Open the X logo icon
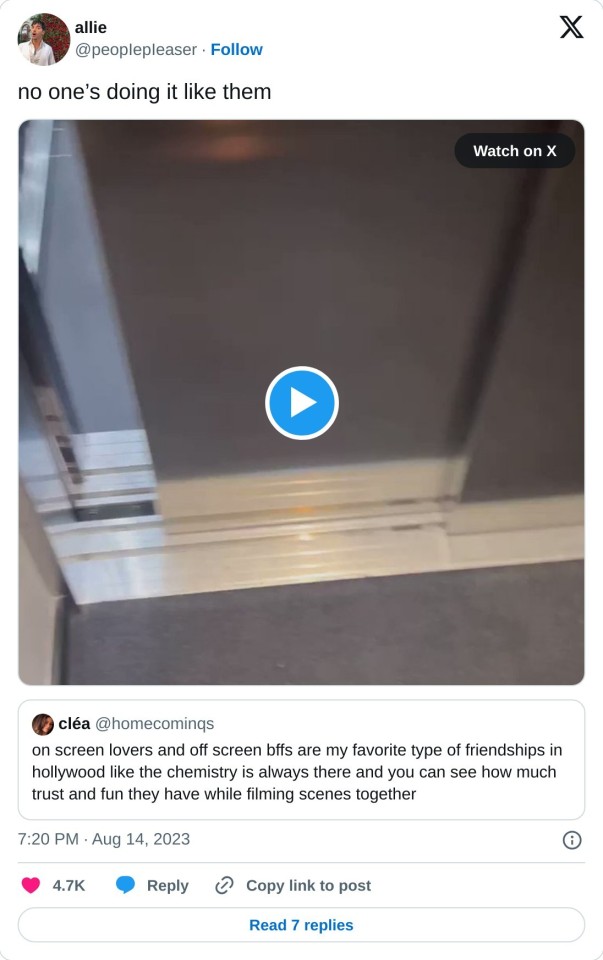The width and height of the screenshot is (603, 960). (x=571, y=27)
